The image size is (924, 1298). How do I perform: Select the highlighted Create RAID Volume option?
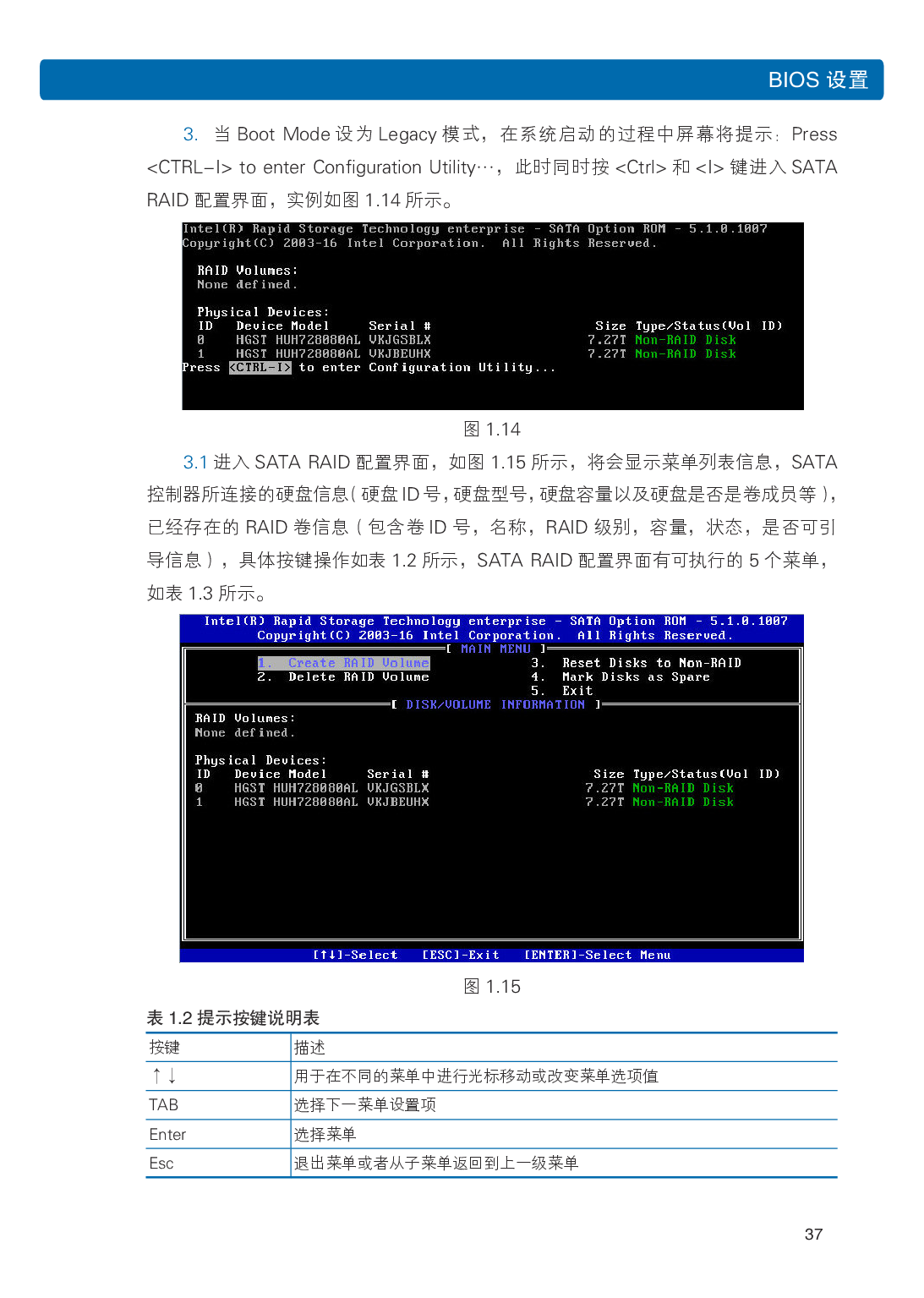(344, 663)
